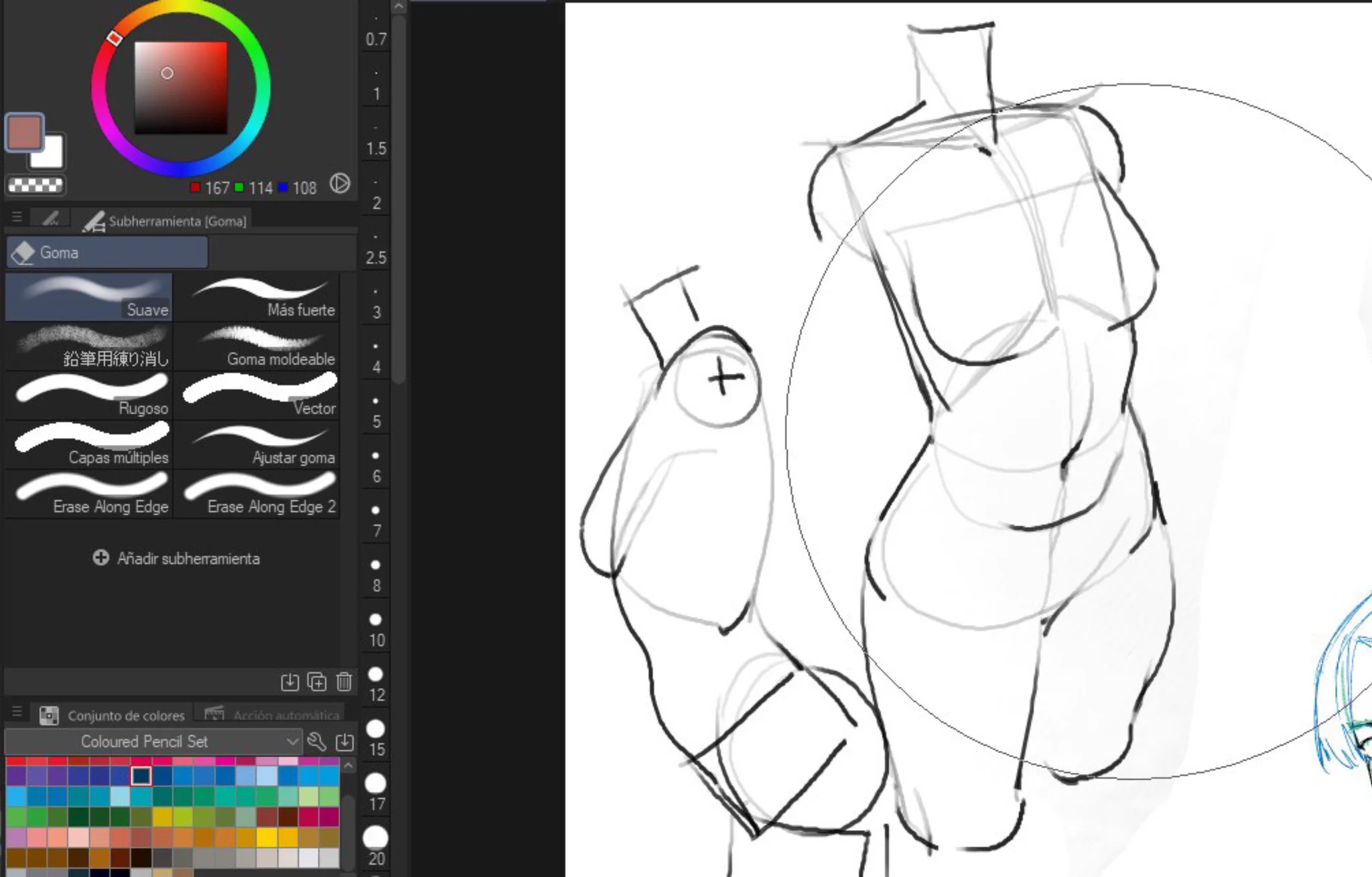Click the duplicate subtool icon
The image size is (1372, 877).
pyautogui.click(x=317, y=682)
